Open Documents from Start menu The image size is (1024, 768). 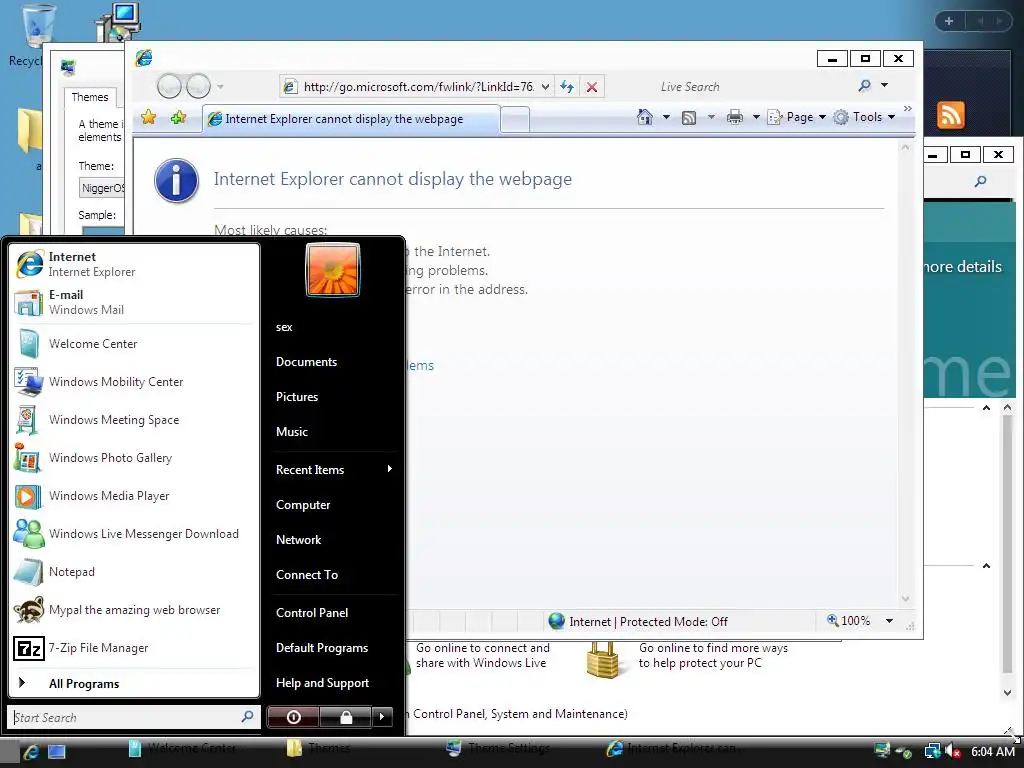coord(333,362)
